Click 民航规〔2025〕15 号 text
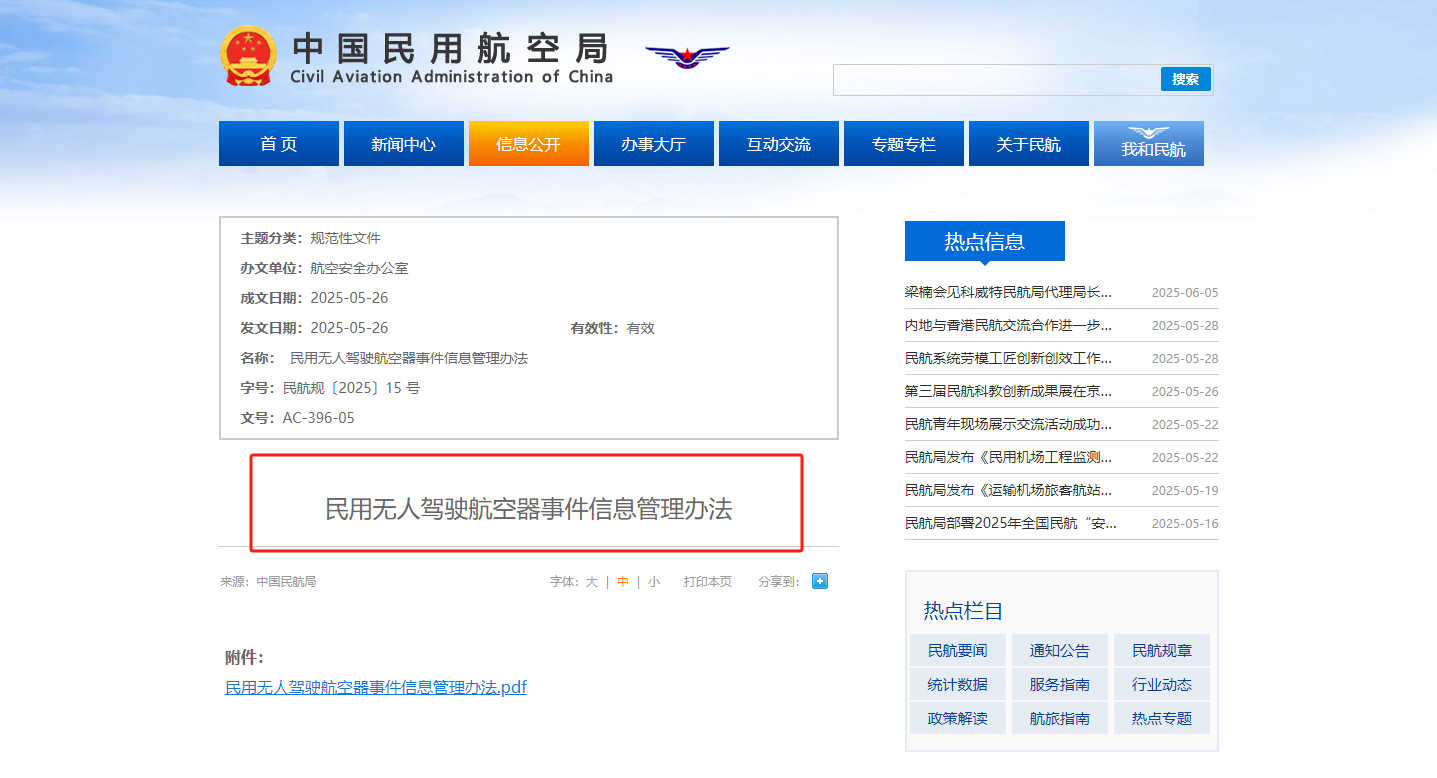 coord(351,388)
